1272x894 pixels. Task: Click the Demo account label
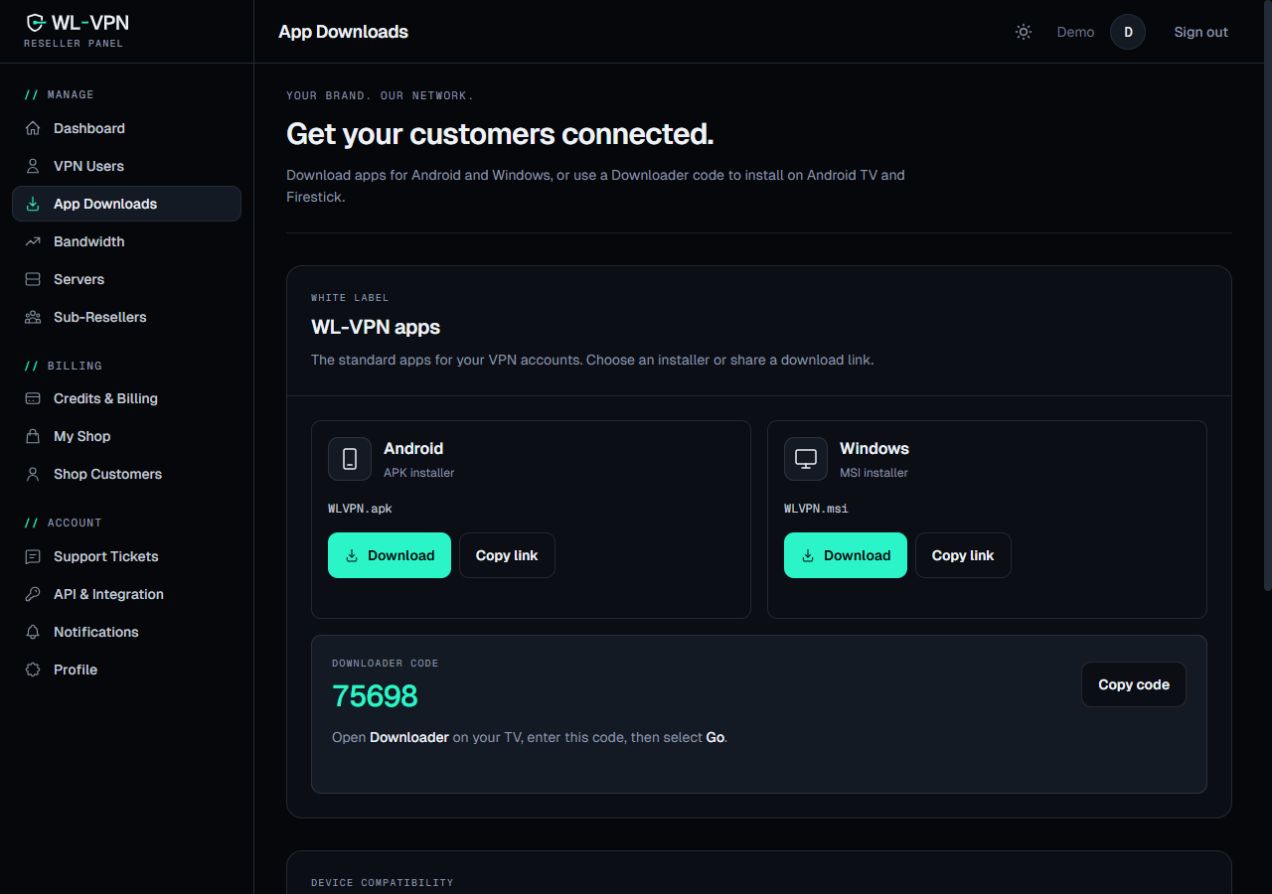1075,32
